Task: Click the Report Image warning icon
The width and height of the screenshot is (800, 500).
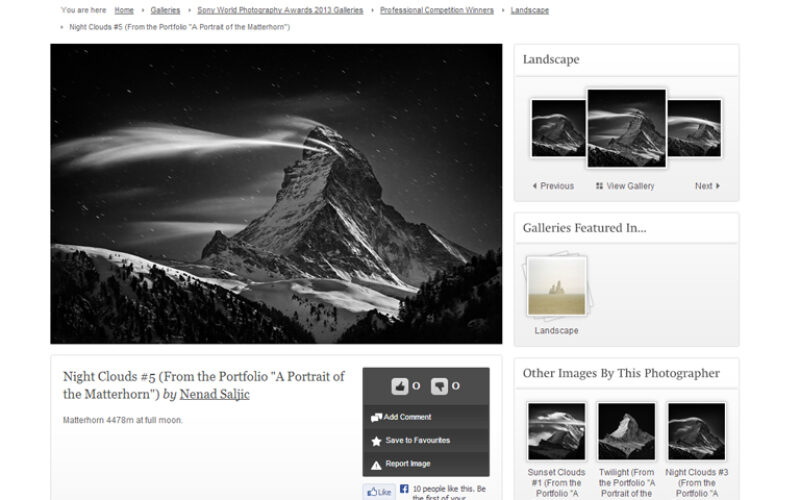Action: (376, 464)
